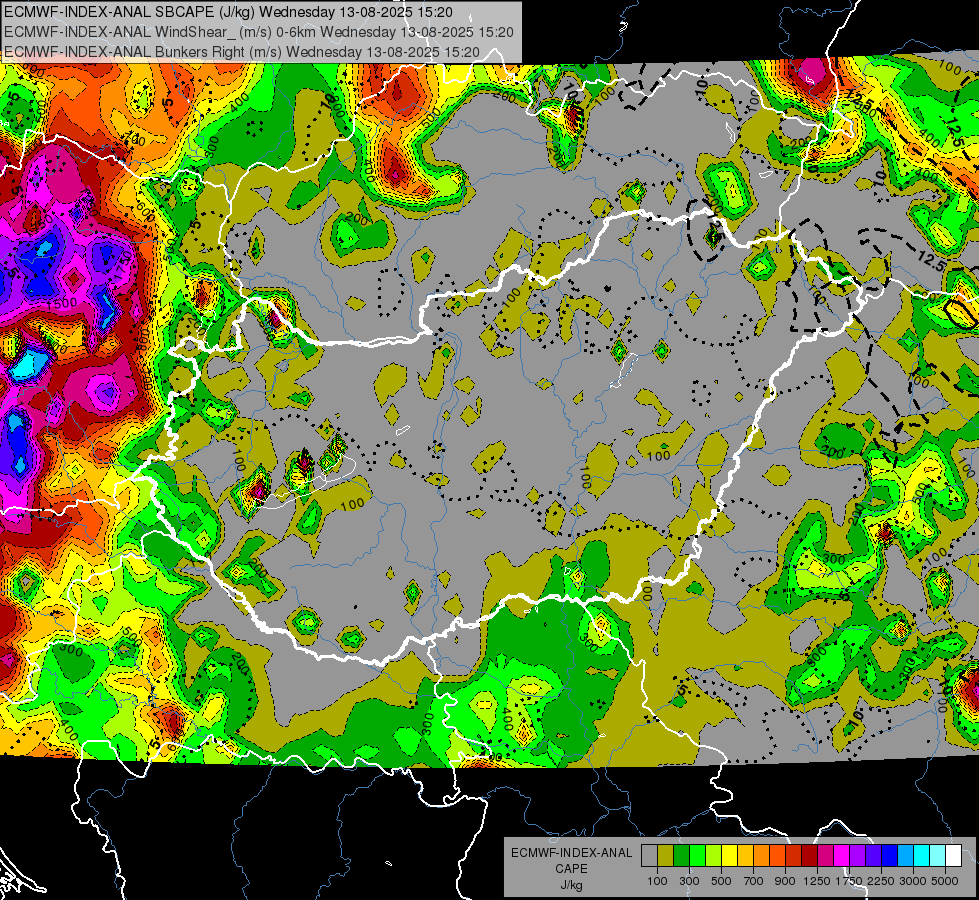Select the bright green legend swatch
The width and height of the screenshot is (979, 900).
697,856
